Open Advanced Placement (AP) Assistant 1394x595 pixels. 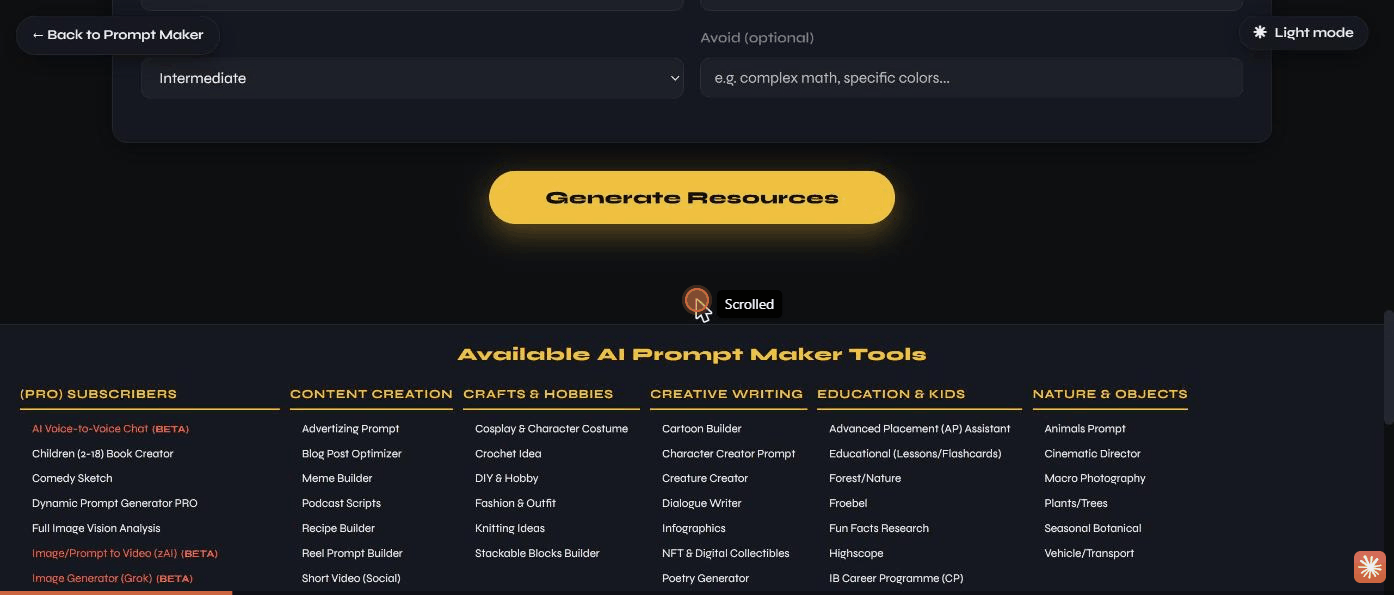919,429
